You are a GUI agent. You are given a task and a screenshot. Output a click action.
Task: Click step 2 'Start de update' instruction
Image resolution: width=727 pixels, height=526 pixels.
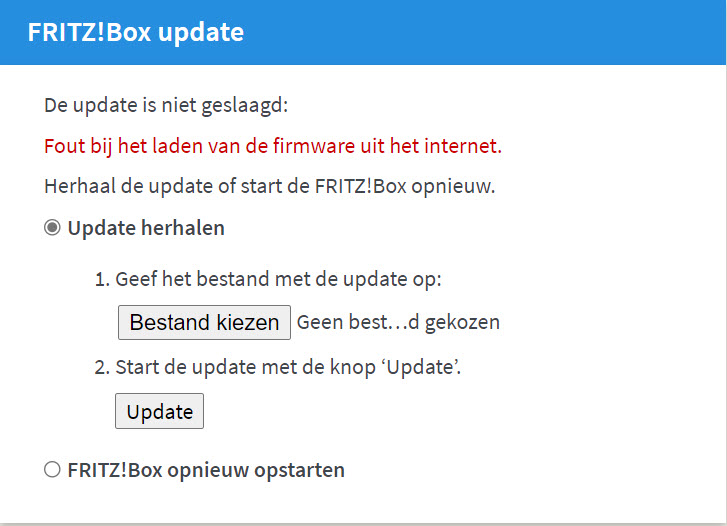coord(288,367)
